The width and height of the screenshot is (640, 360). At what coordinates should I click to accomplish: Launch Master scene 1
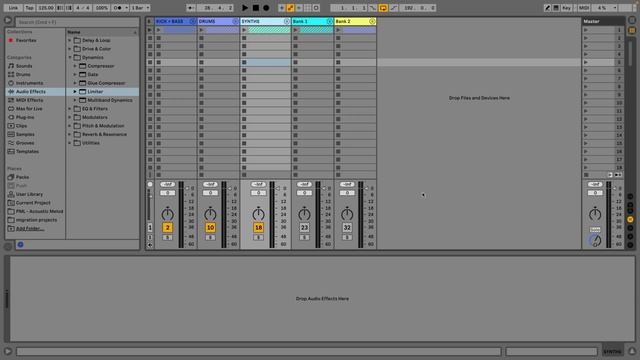tap(586, 30)
